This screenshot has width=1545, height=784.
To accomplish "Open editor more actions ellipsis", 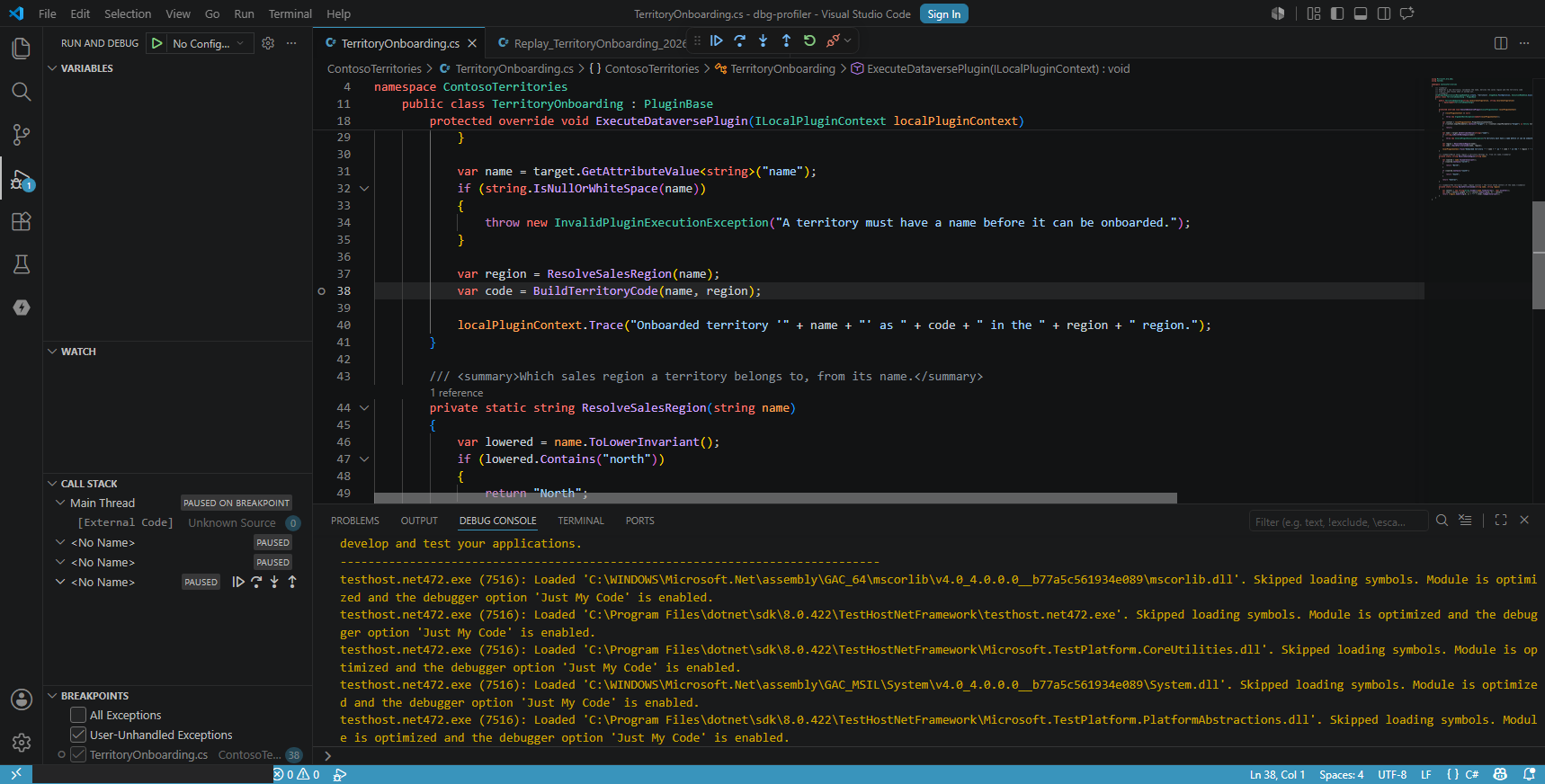I will click(1524, 43).
